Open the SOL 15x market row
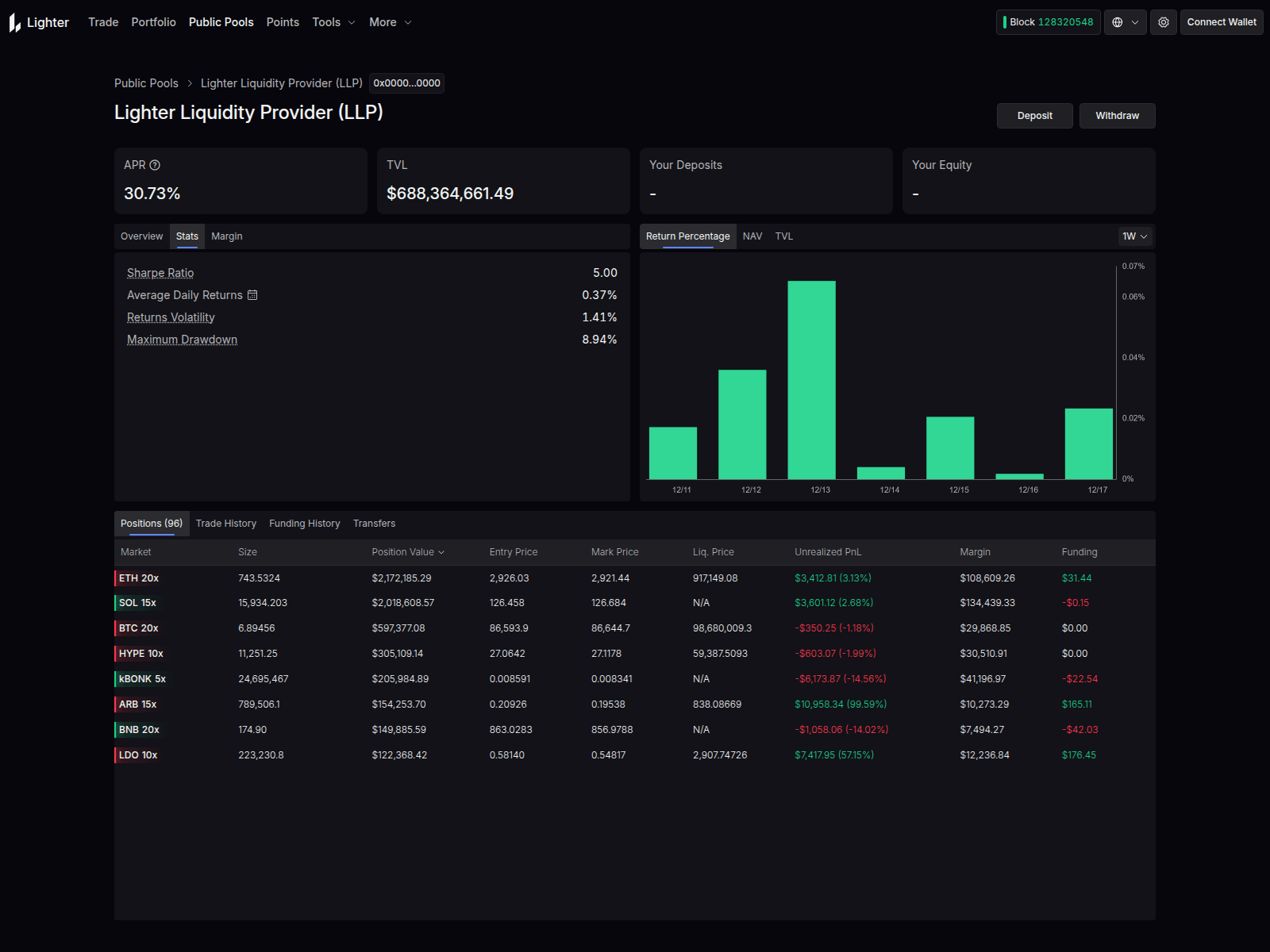Screen dimensions: 1270x952 [x=635, y=603]
